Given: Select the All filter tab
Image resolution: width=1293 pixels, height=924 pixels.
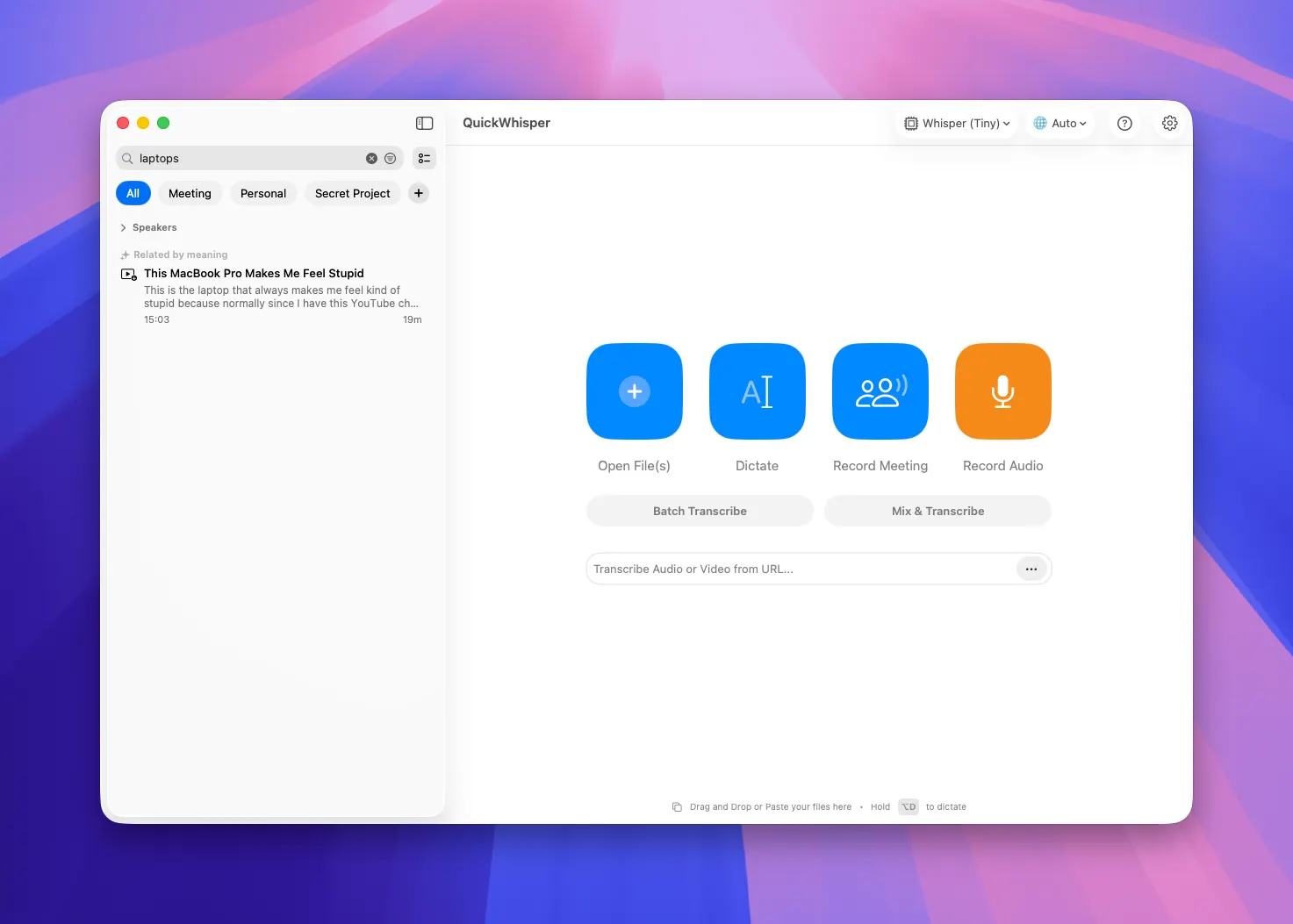Looking at the screenshot, I should [133, 193].
